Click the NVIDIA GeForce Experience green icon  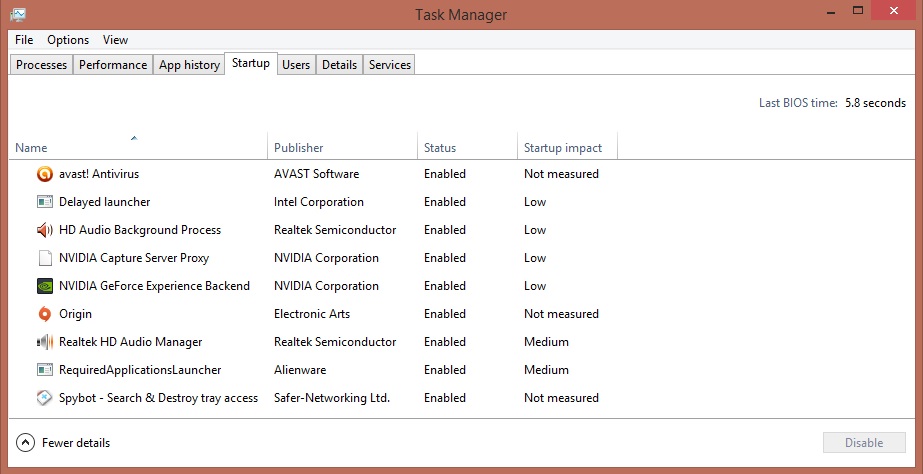[x=45, y=286]
